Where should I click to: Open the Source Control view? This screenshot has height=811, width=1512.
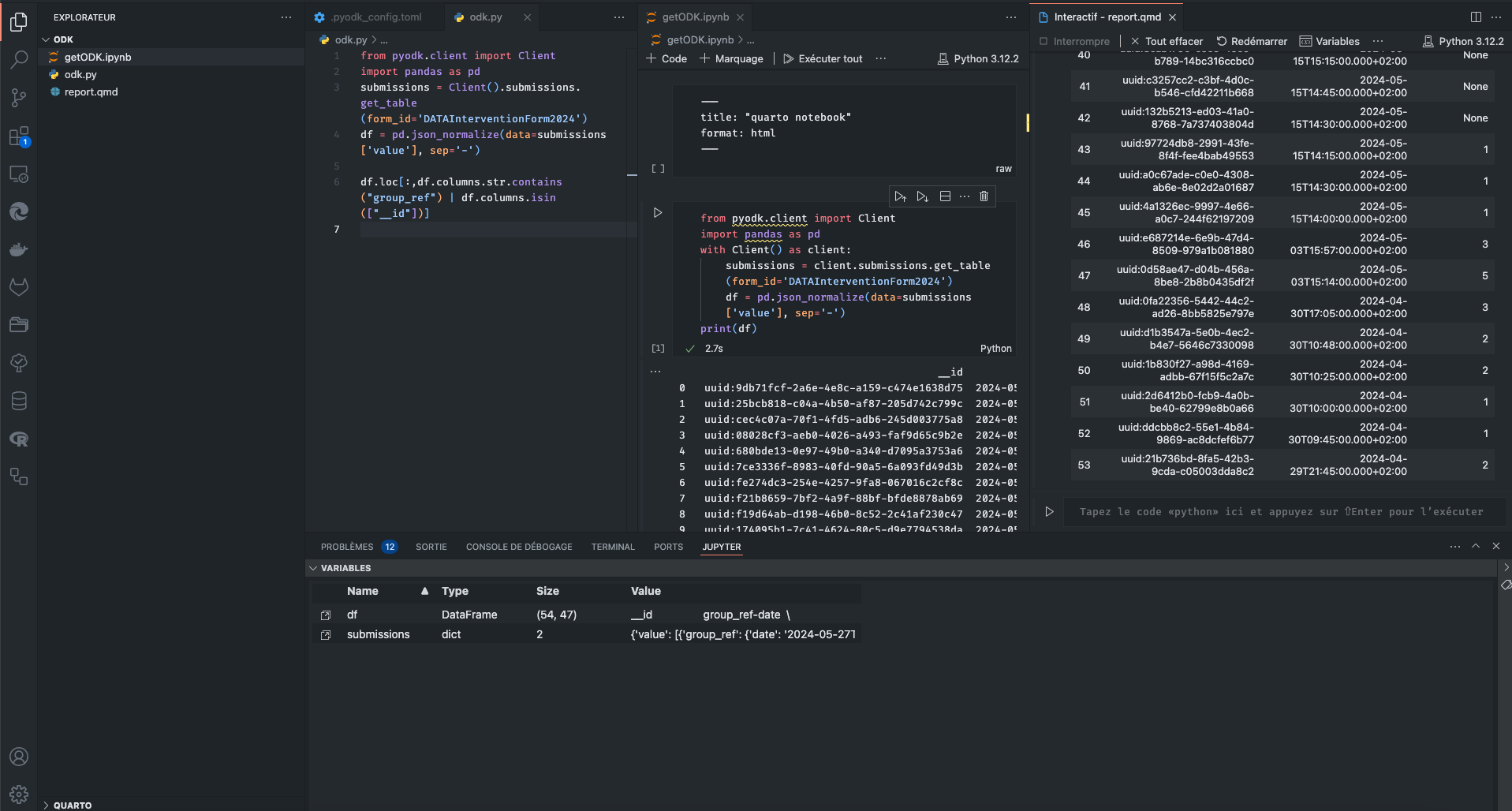point(19,98)
